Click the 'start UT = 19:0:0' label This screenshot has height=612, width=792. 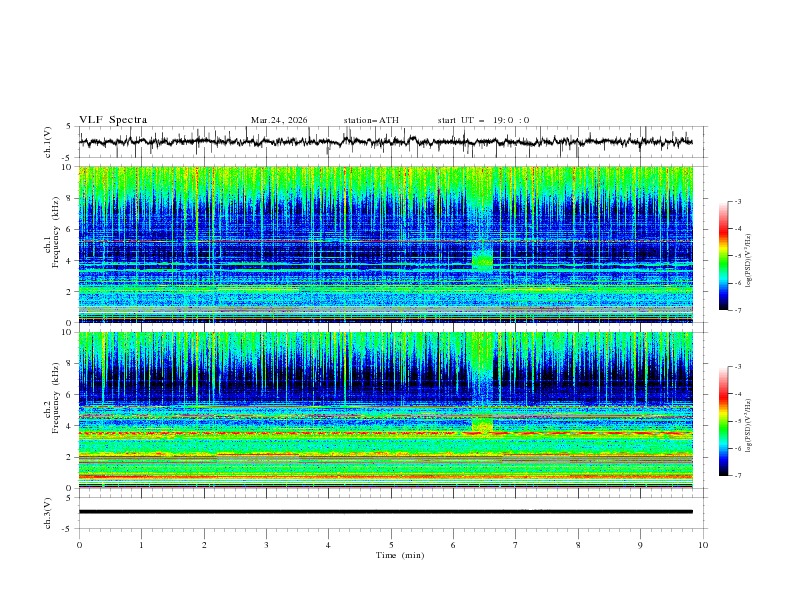(483, 120)
